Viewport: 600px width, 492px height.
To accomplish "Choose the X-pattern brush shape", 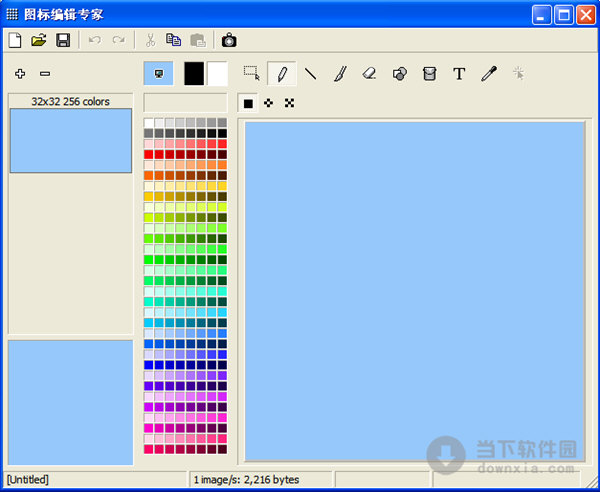I will (289, 103).
